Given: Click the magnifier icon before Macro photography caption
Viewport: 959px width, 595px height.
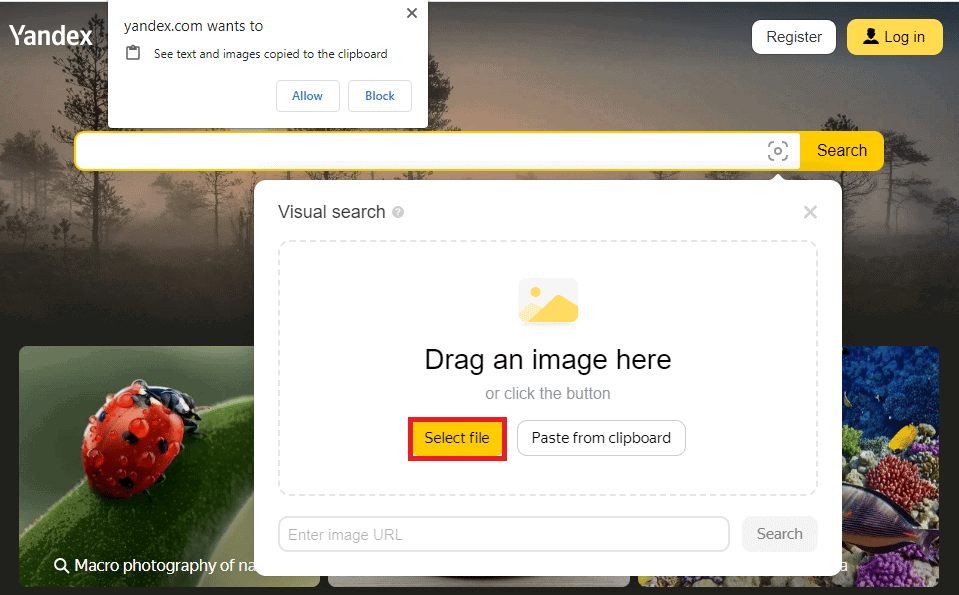Looking at the screenshot, I should (x=61, y=565).
